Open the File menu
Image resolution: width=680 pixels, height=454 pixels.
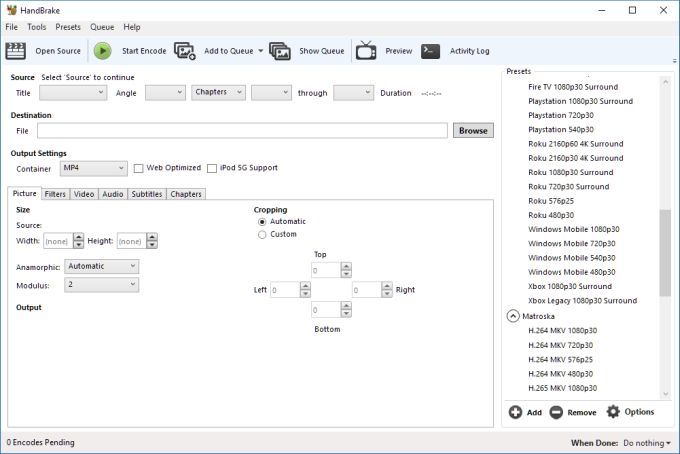click(x=11, y=27)
